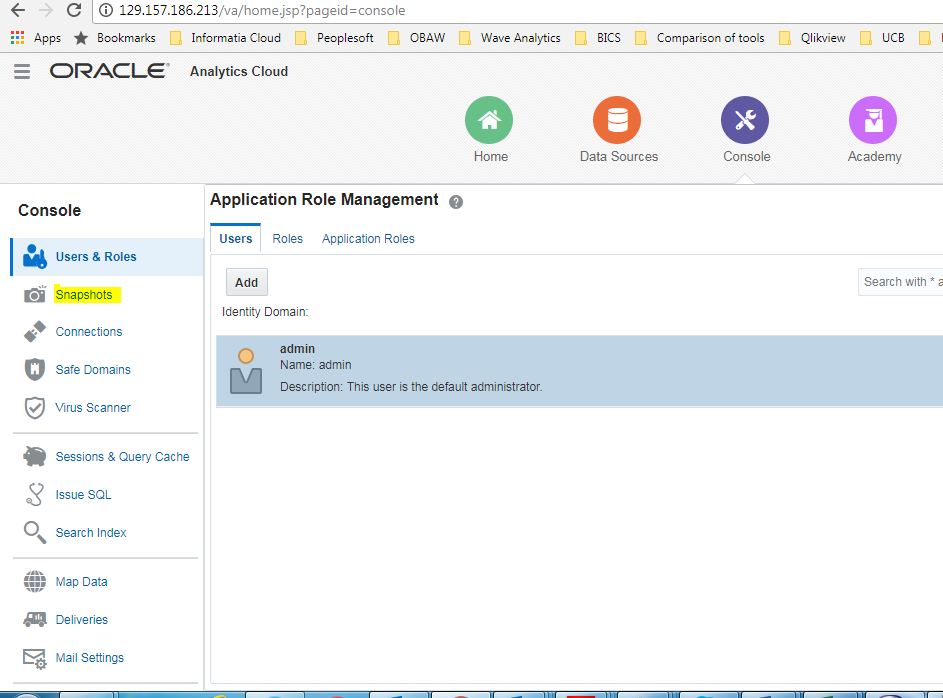Switch to the Roles tab
Image resolution: width=943 pixels, height=698 pixels.
[x=288, y=239]
